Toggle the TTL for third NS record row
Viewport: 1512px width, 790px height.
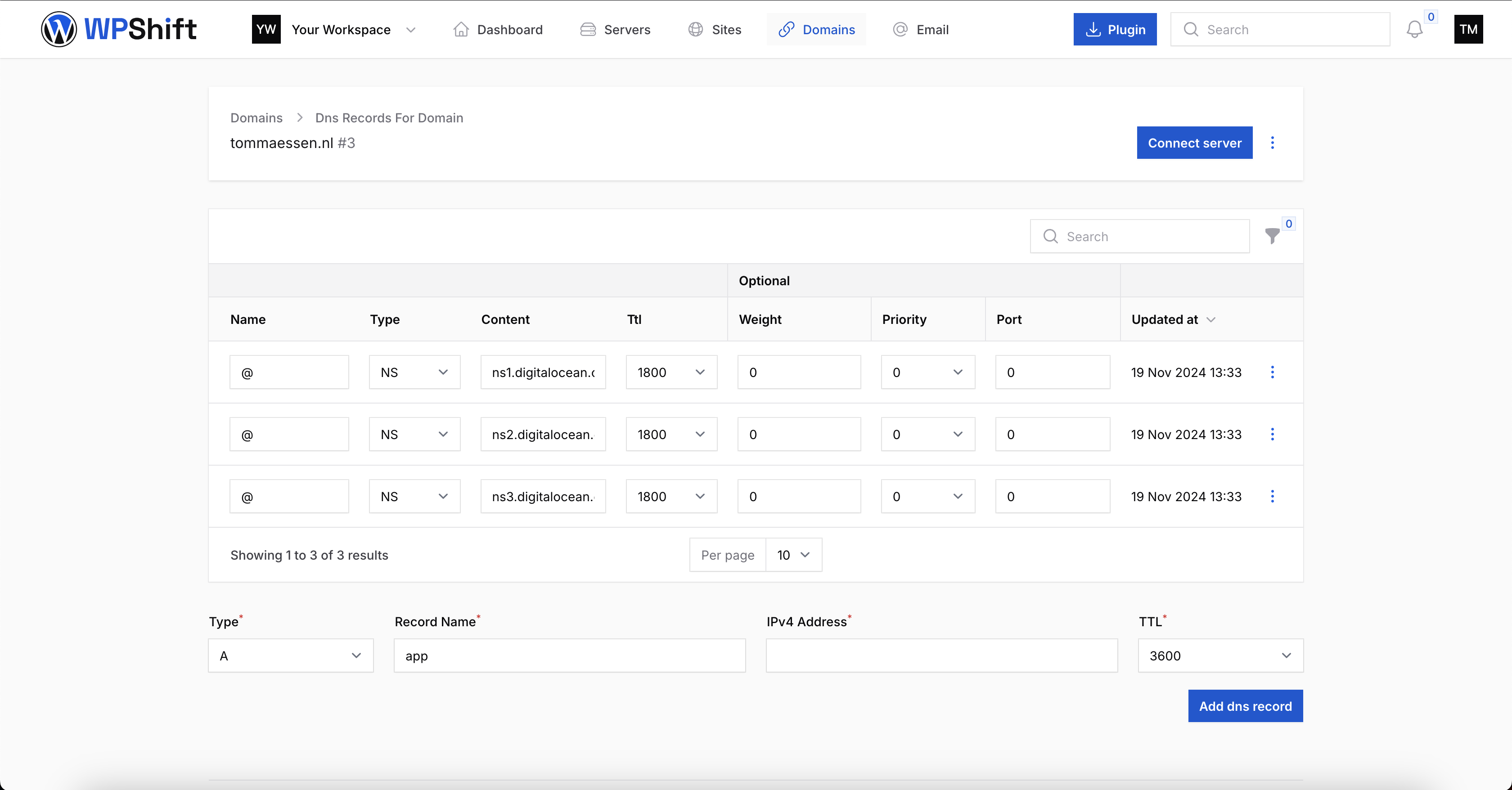pos(700,496)
